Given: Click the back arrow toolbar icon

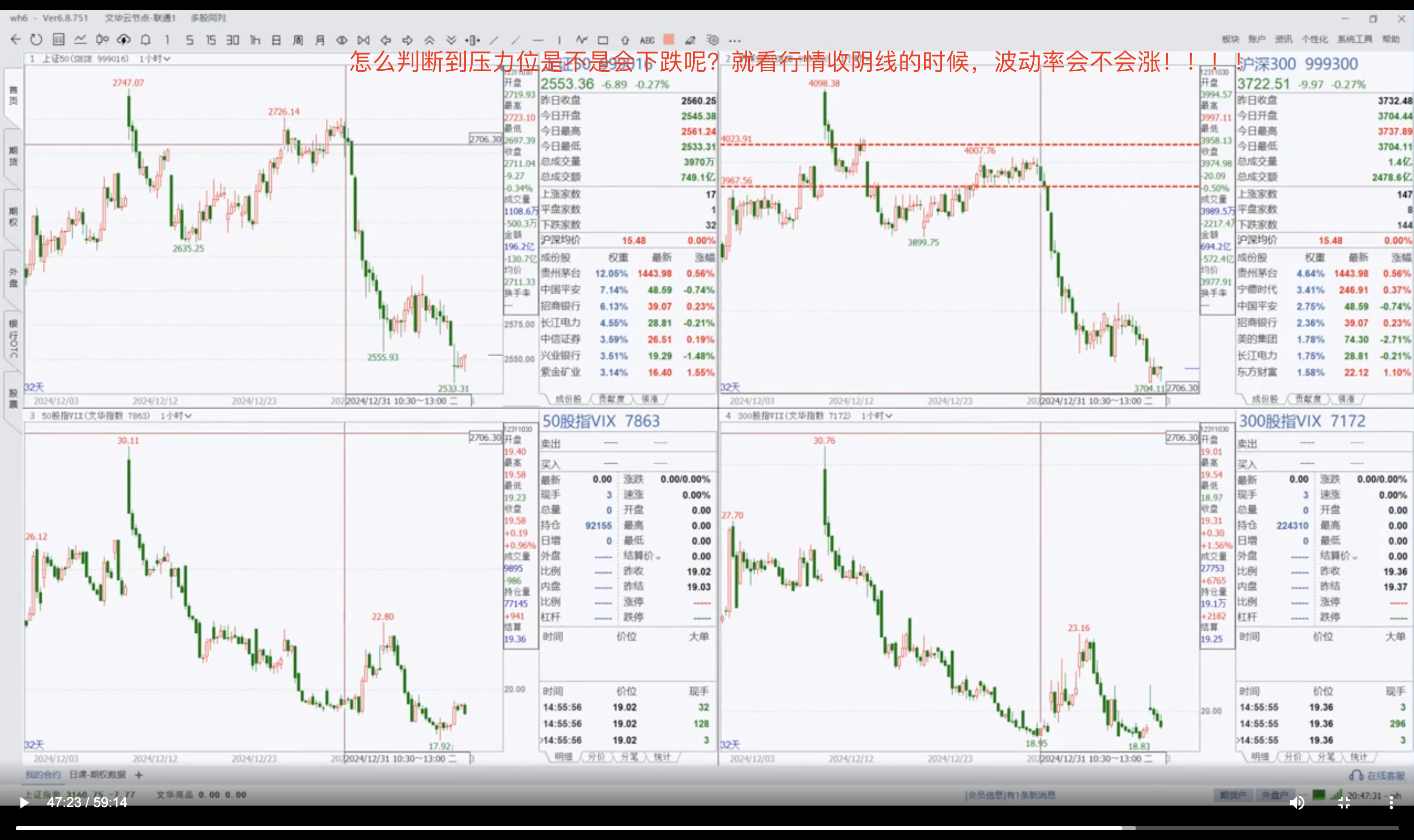Looking at the screenshot, I should coord(15,40).
